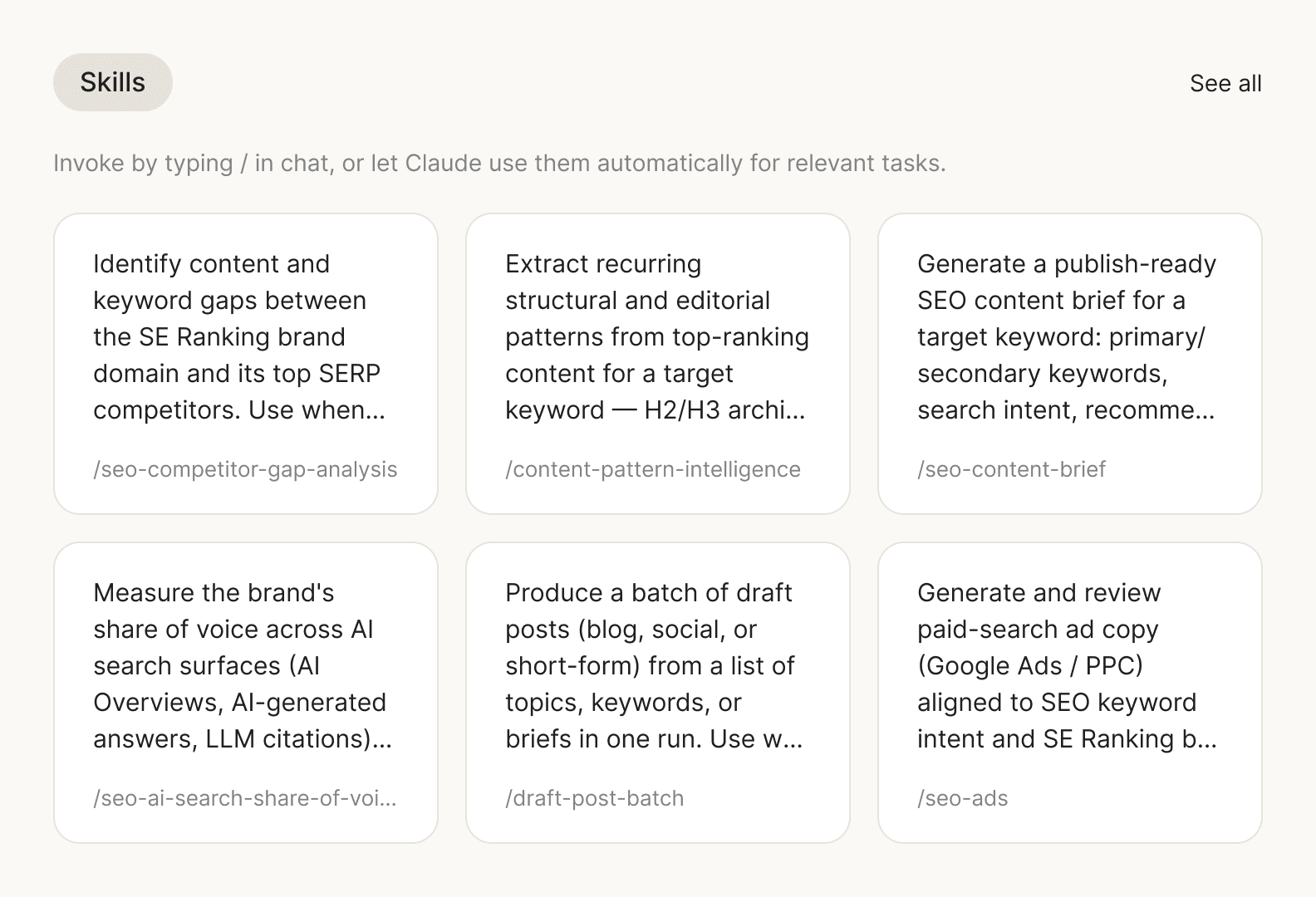
Task: Click 'Generate and review paid-search ad copy' description
Action: coord(1068,665)
